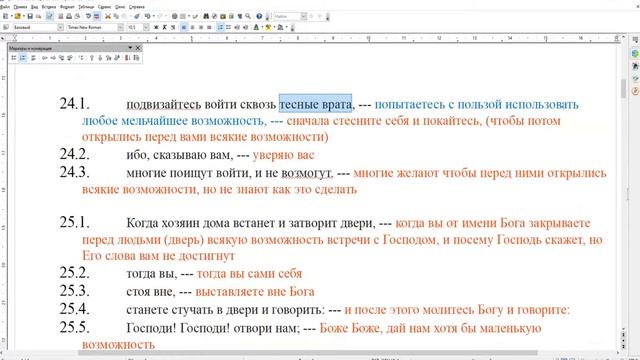This screenshot has width=640, height=360.
Task: Open the Вставка menu
Action: (49, 7)
